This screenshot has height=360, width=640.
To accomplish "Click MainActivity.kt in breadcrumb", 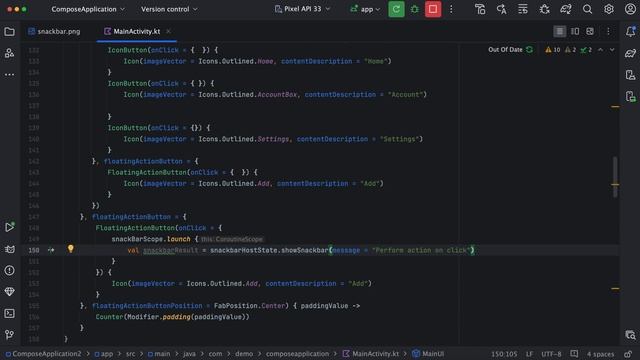I will click(371, 354).
